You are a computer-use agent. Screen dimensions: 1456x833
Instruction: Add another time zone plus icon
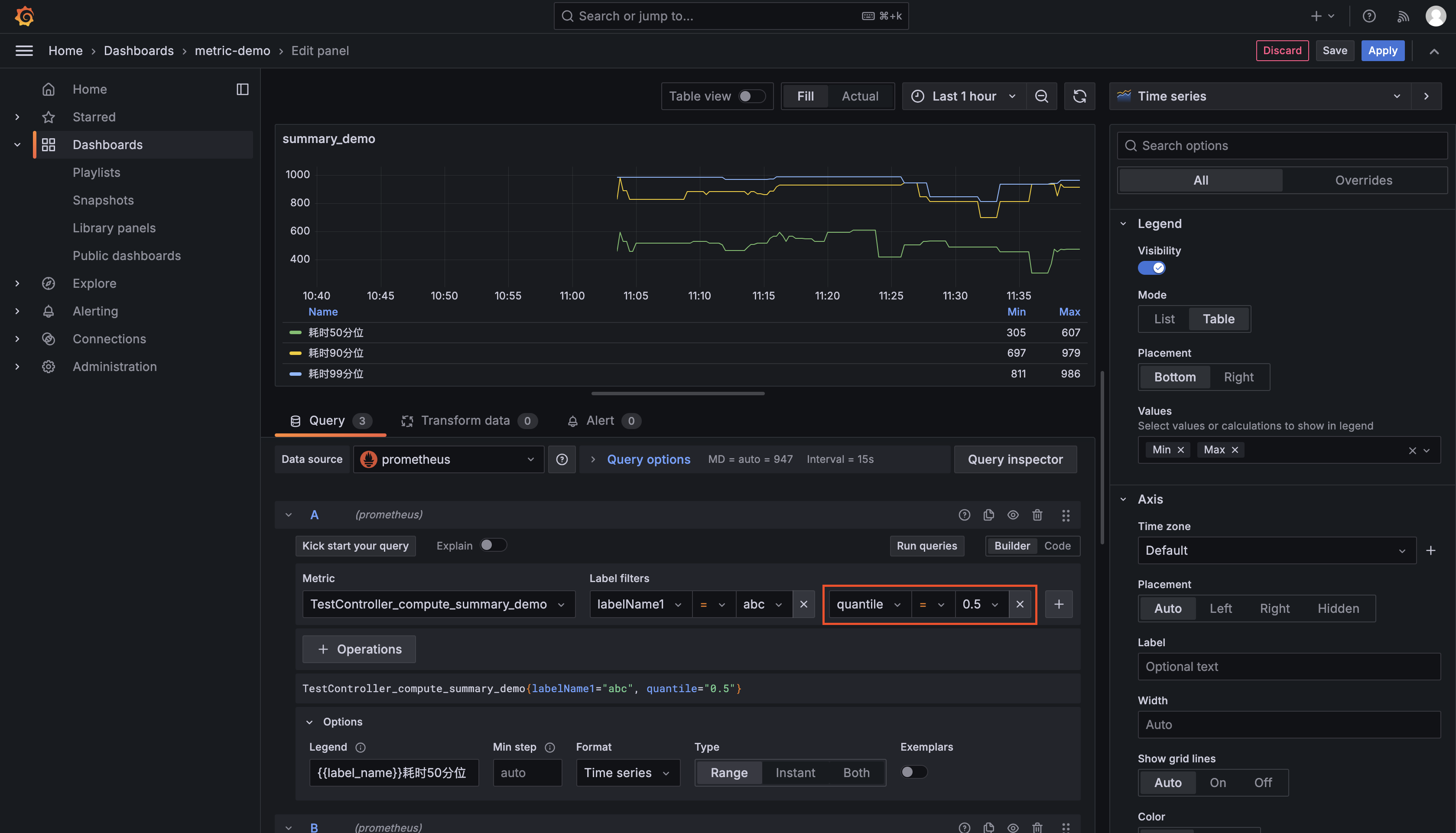(x=1430, y=550)
